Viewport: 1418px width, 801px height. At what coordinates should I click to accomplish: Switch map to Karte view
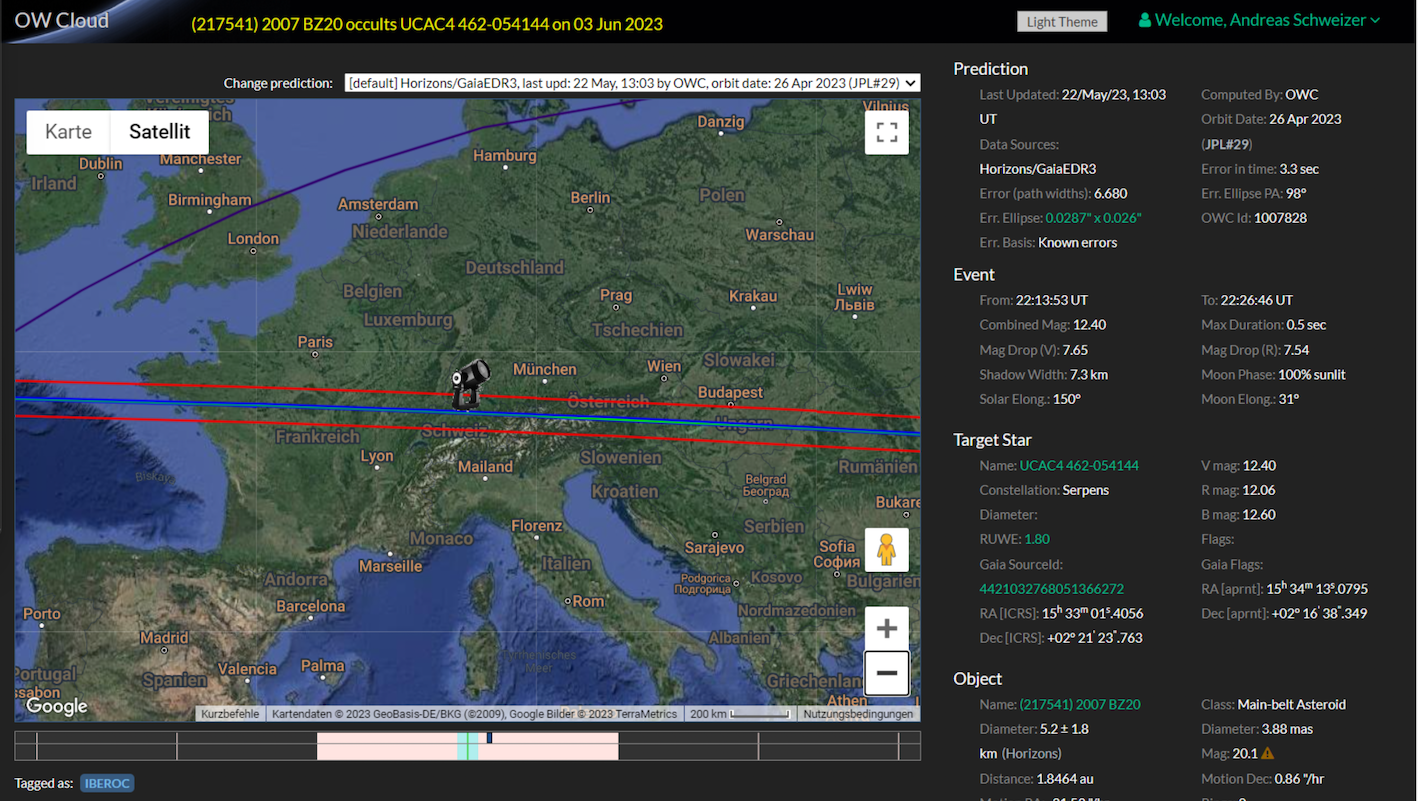(68, 132)
